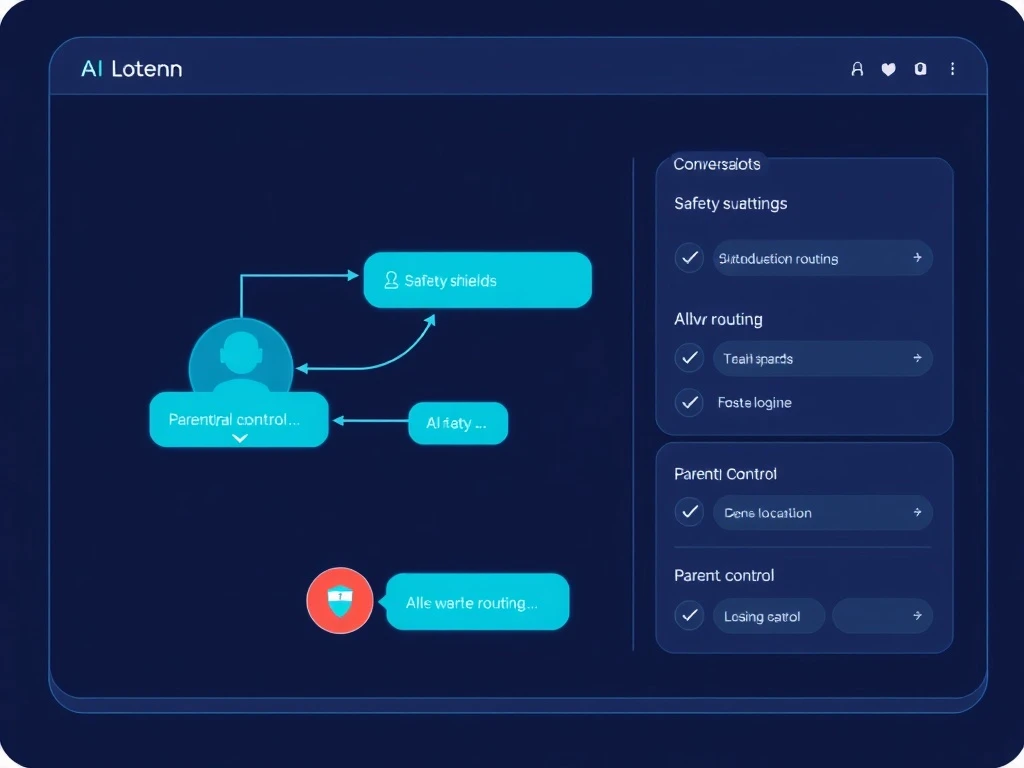The image size is (1024, 768).
Task: Click the arrow on Teall spards
Action: tap(917, 357)
